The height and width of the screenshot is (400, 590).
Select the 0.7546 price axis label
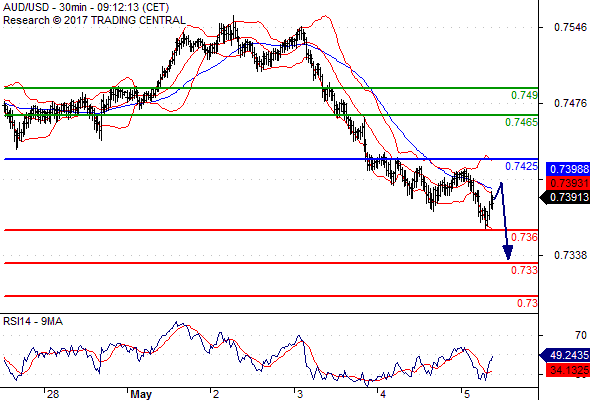[570, 27]
